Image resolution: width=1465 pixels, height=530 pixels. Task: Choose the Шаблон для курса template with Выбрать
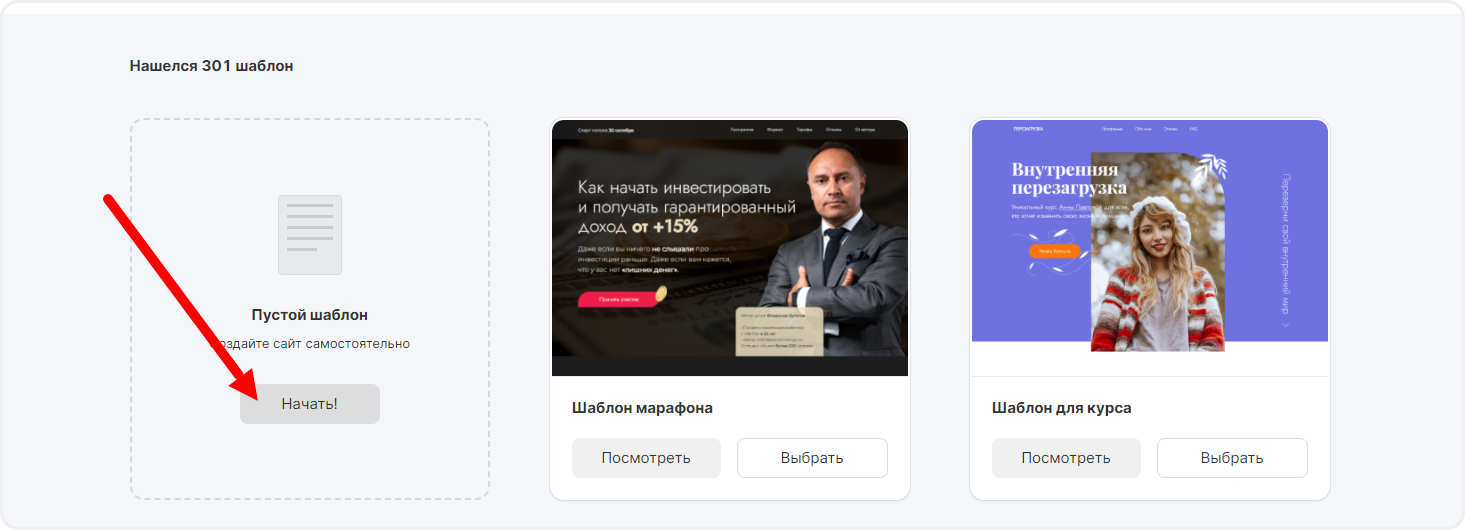pos(1232,458)
